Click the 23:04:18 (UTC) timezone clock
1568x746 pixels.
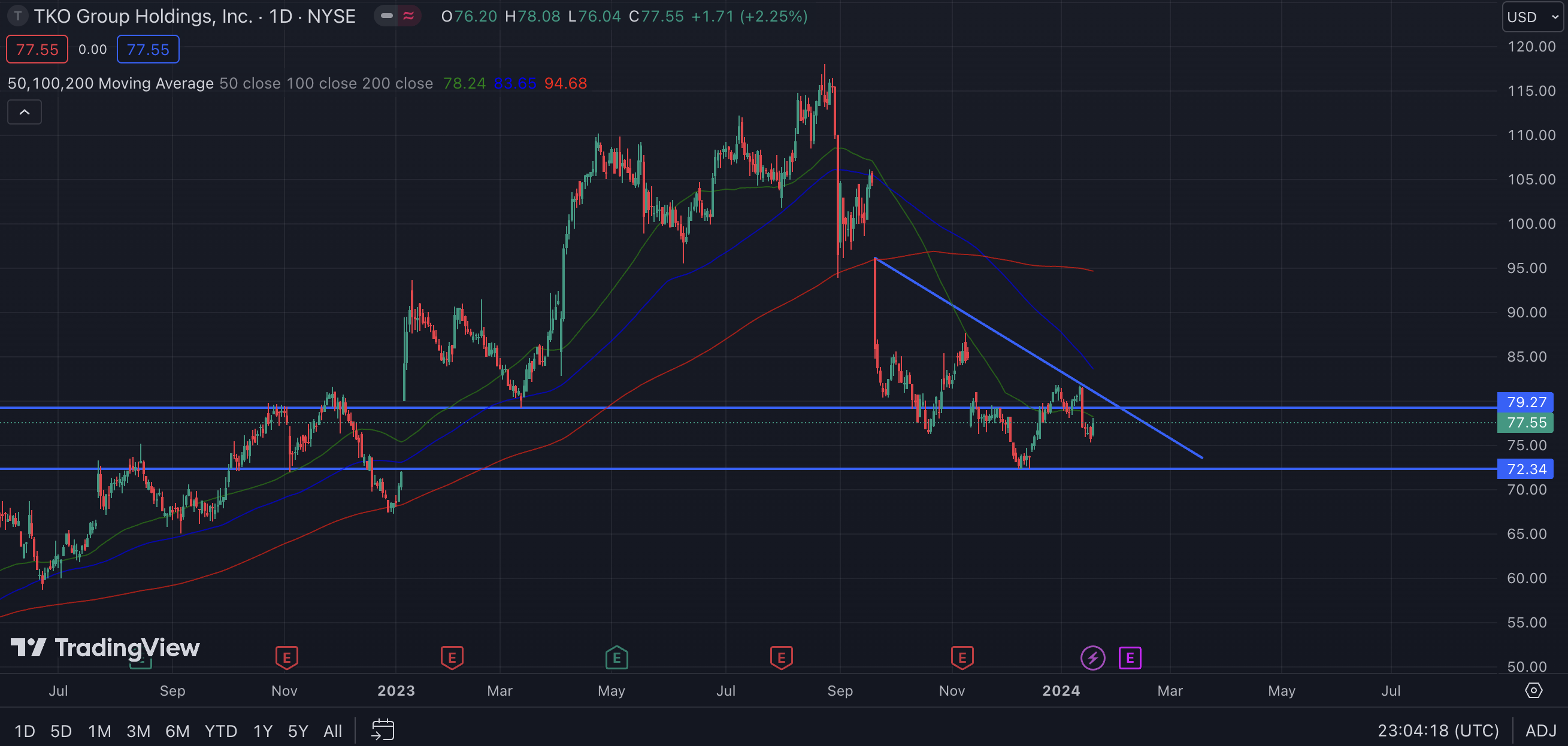1438,730
